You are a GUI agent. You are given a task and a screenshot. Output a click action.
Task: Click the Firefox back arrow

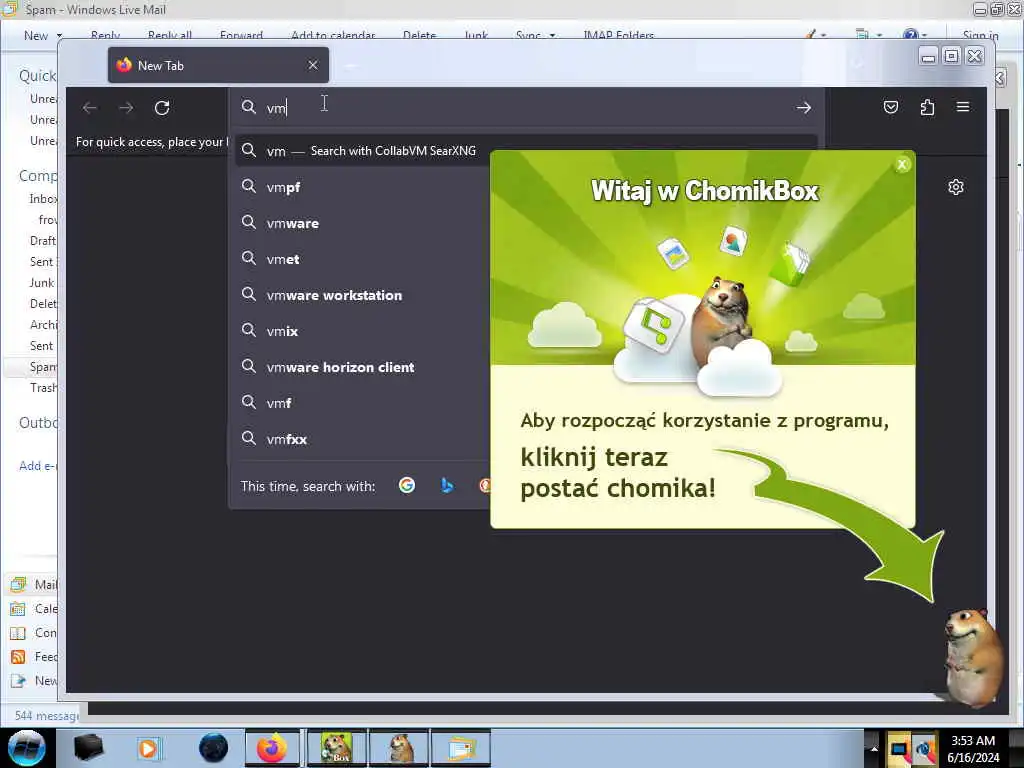pos(90,108)
